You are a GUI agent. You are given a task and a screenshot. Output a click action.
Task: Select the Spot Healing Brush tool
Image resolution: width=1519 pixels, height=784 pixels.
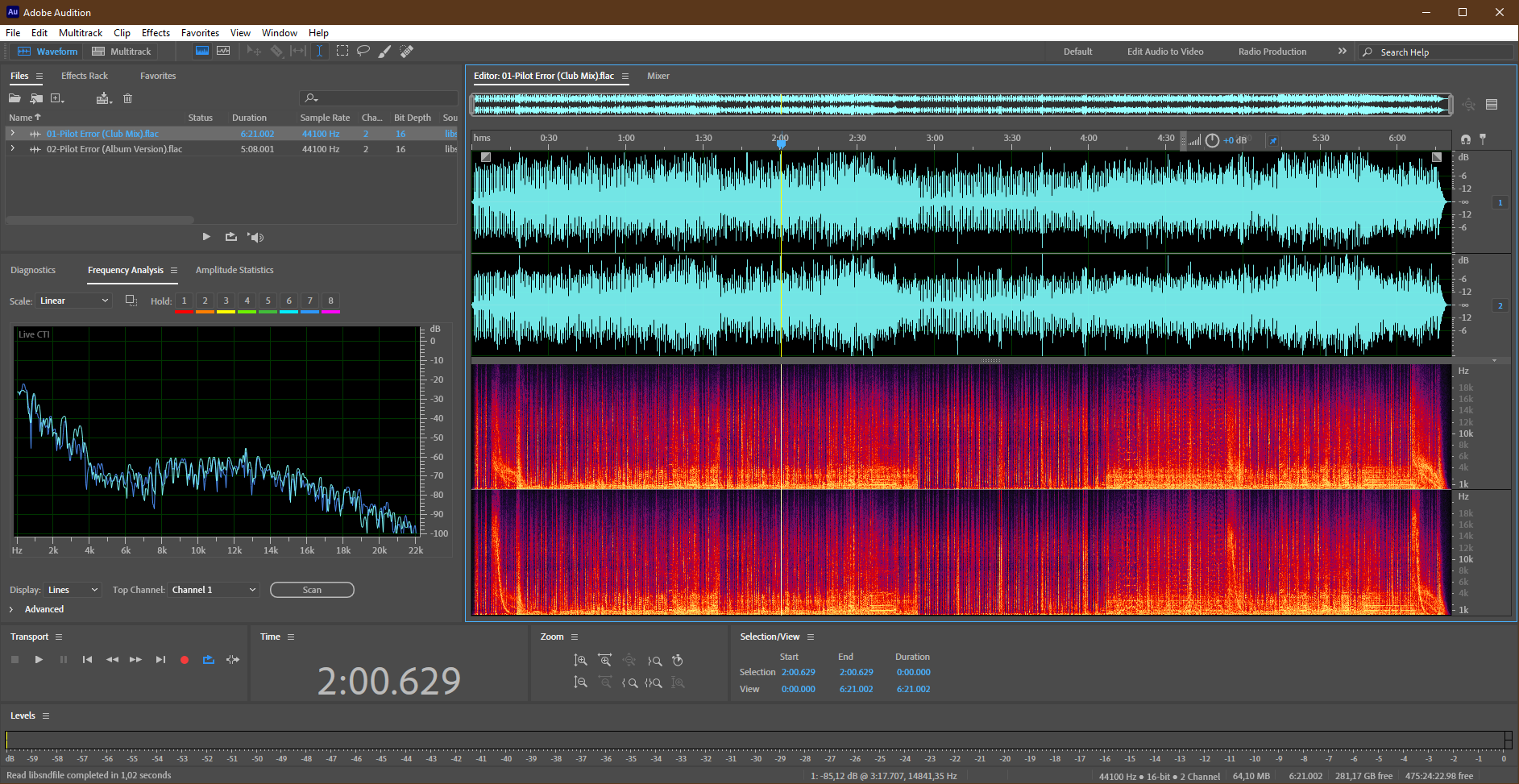(407, 51)
